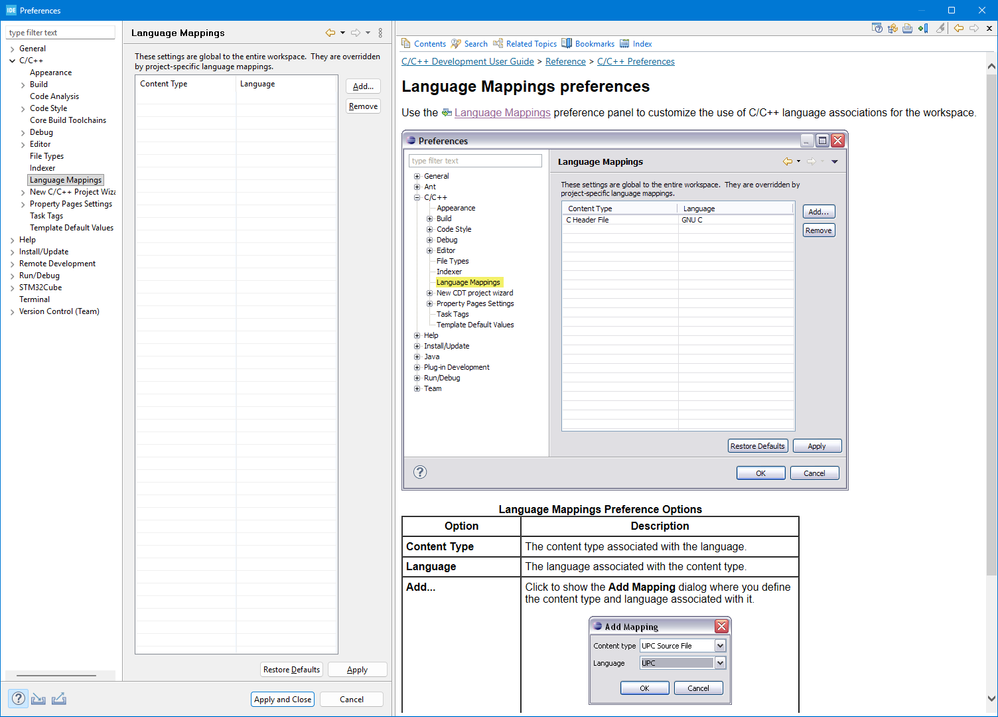998x717 pixels.
Task: Click the Add... mapping button
Action: [363, 87]
